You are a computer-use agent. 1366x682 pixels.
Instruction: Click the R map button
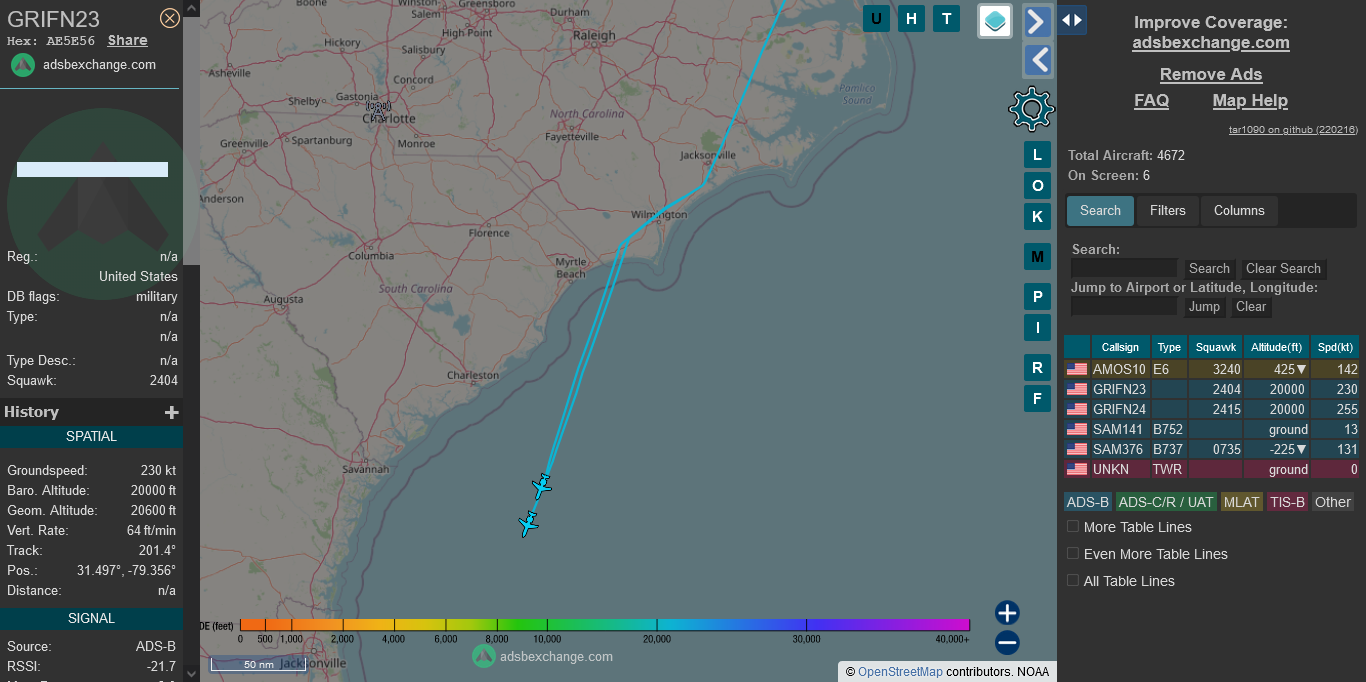pos(1037,368)
